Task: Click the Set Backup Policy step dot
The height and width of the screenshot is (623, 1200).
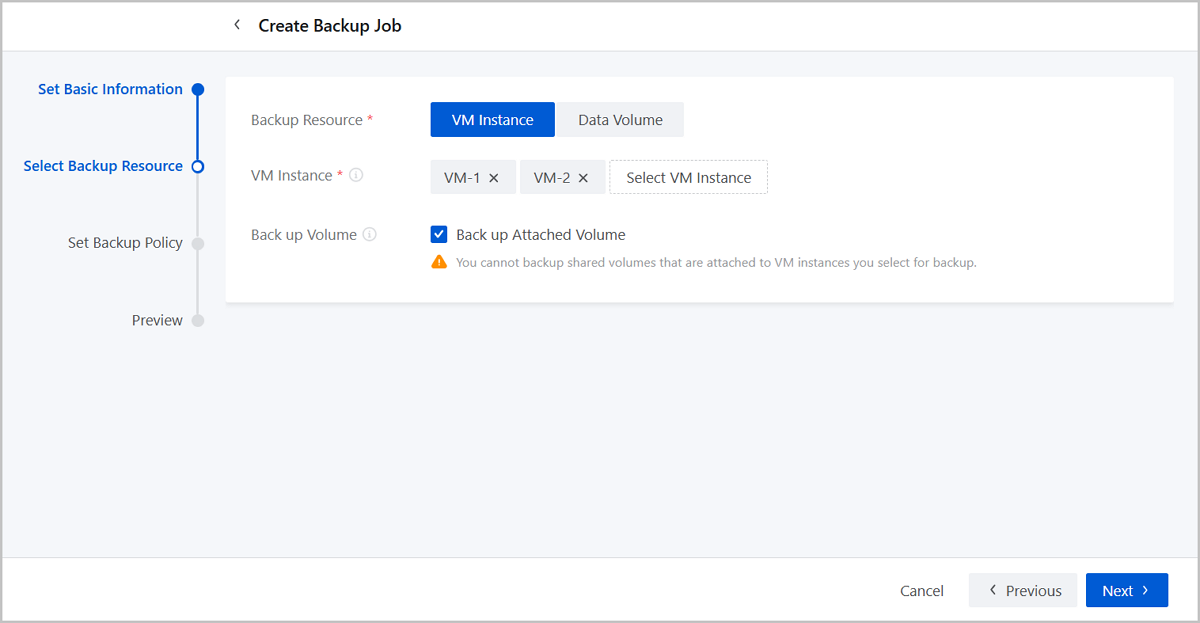Action: click(x=198, y=243)
